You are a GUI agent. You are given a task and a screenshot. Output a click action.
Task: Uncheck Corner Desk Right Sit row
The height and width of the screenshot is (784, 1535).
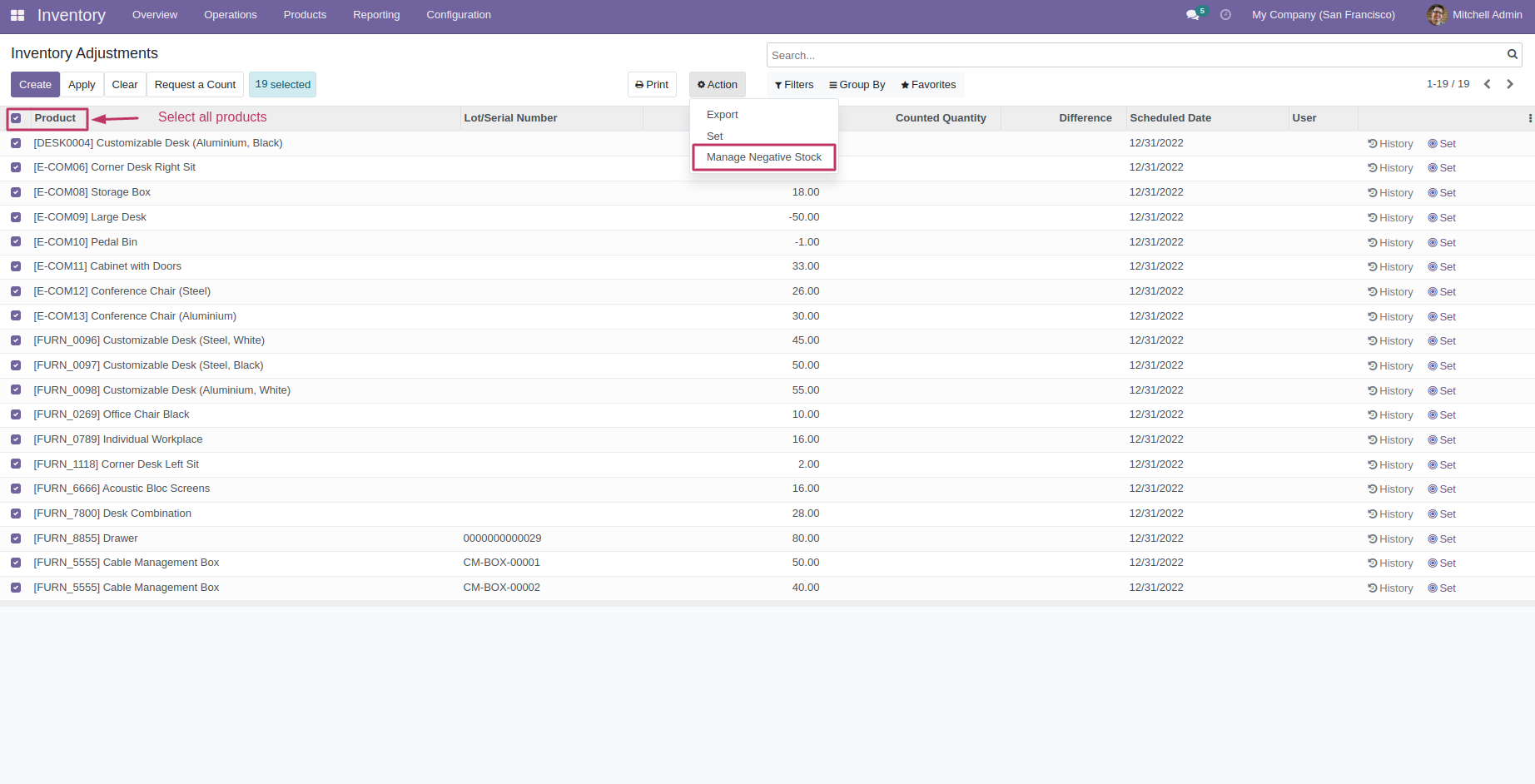pyautogui.click(x=16, y=167)
